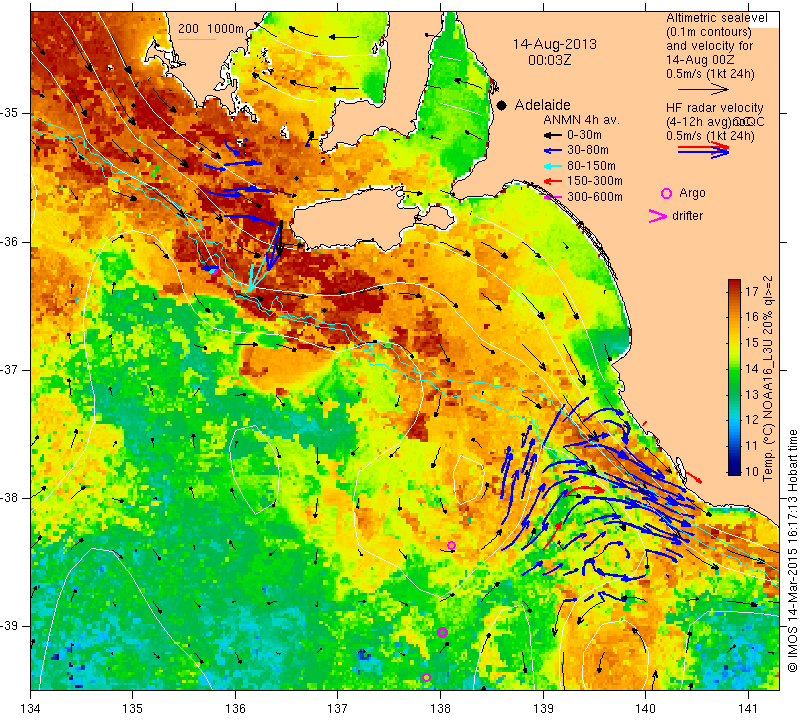Click the colorbar tick label 10
This screenshot has height=720, width=800.
[x=752, y=471]
